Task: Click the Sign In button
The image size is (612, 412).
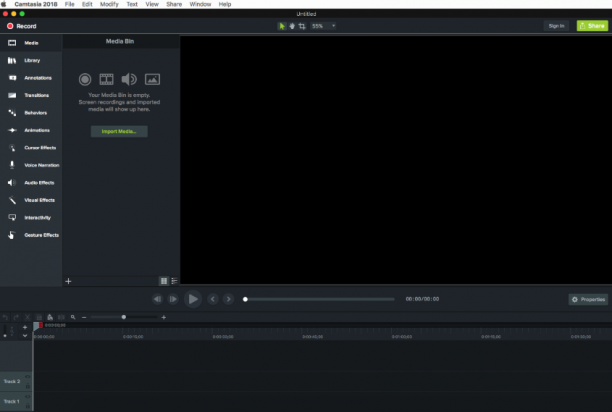Action: click(556, 26)
